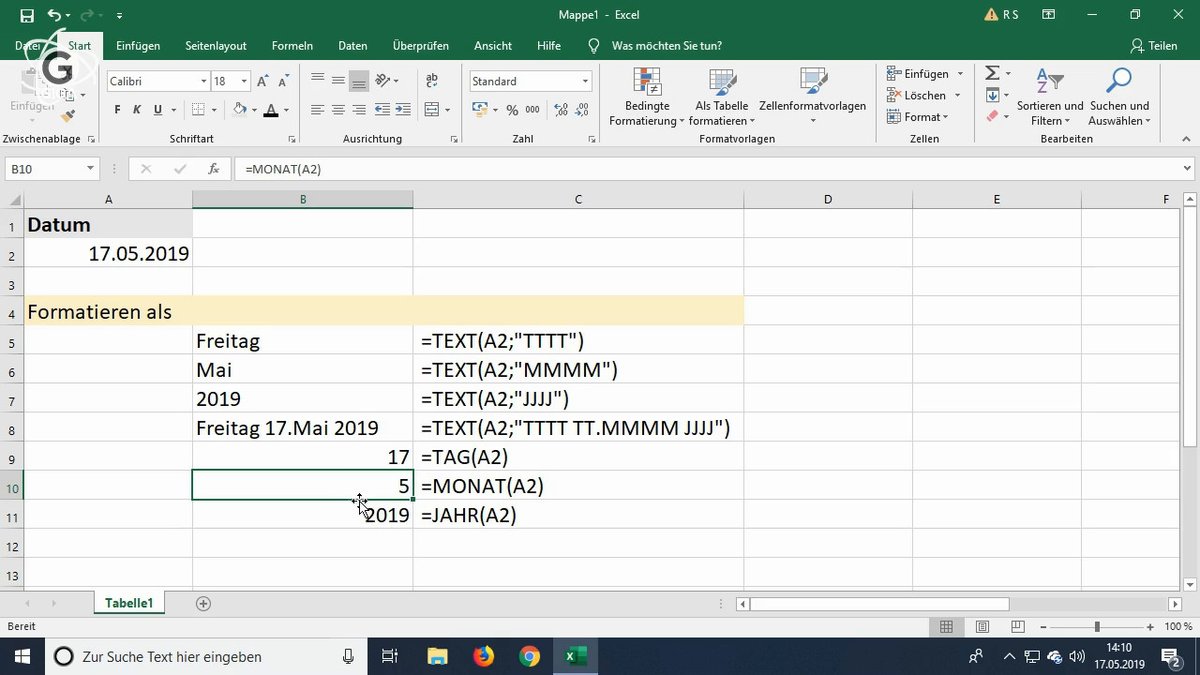The height and width of the screenshot is (675, 1200).
Task: Click the AutoSumme sigma icon
Action: point(994,72)
